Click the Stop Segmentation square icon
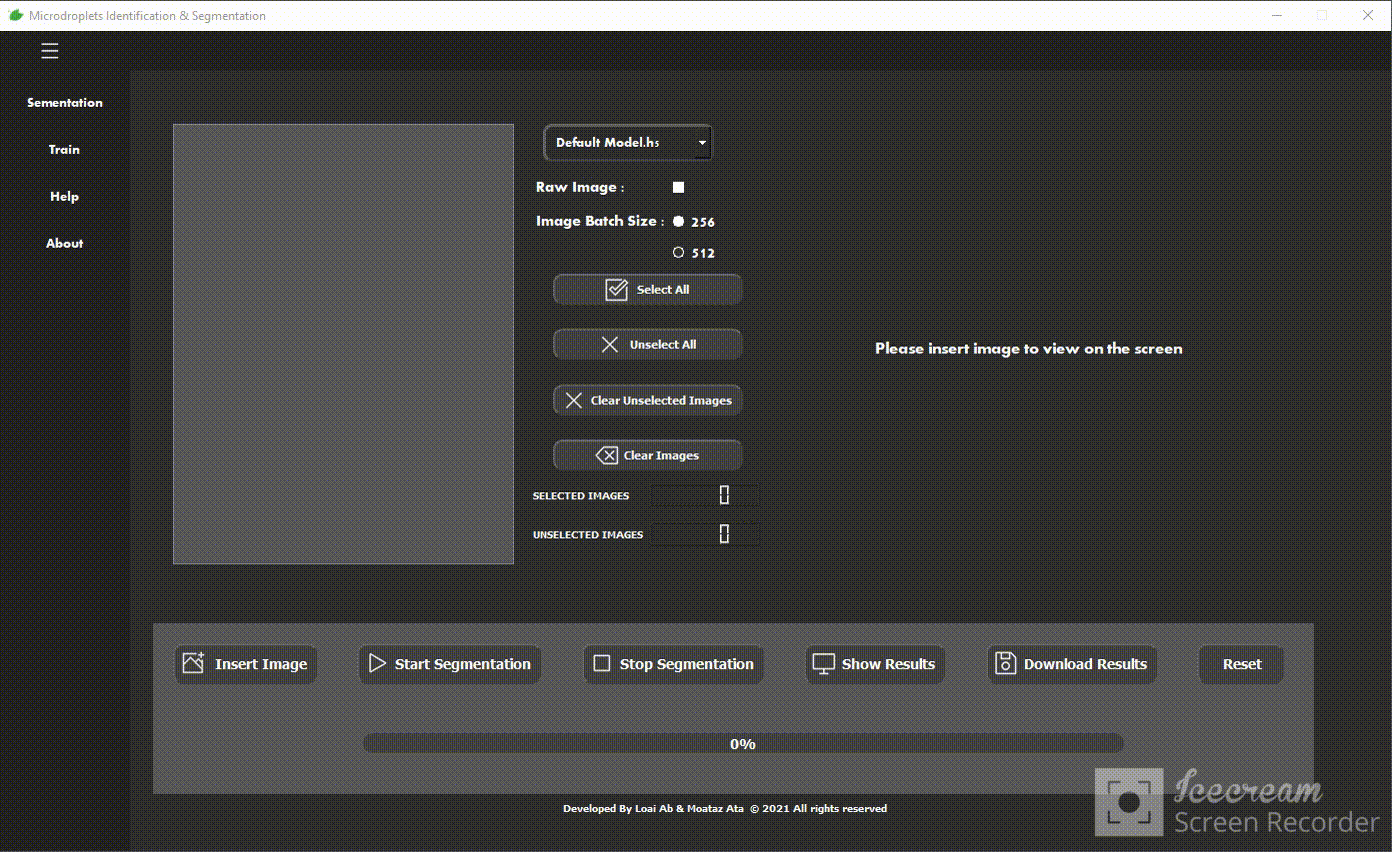This screenshot has height=852, width=1392. (602, 663)
